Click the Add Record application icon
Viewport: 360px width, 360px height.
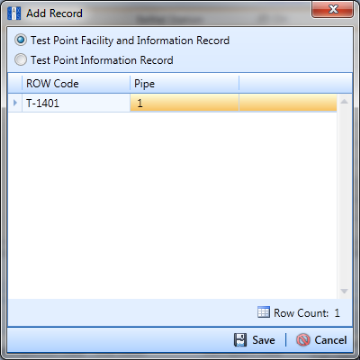[x=14, y=14]
